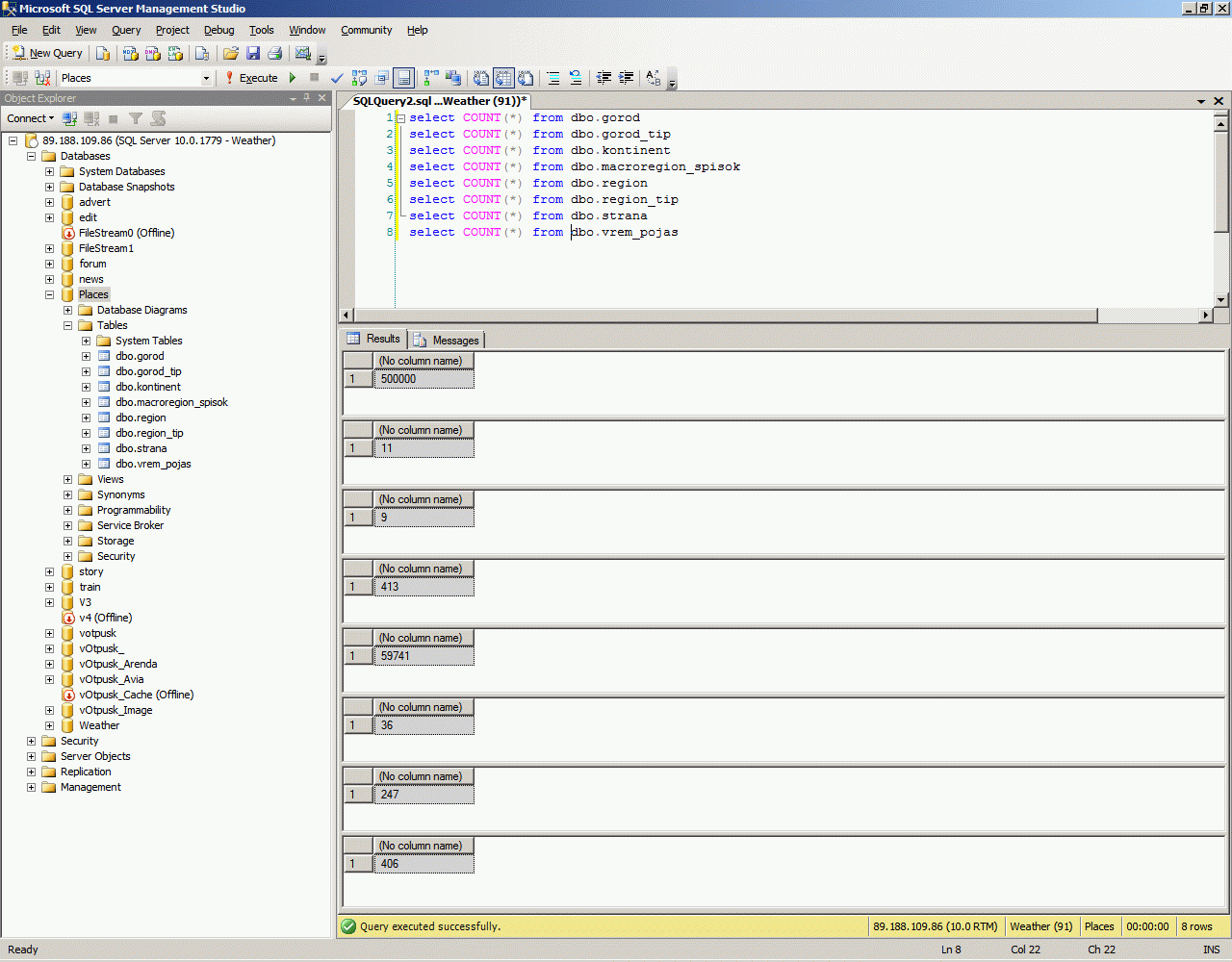Select the vOtpusk_Arenda database

[x=118, y=664]
